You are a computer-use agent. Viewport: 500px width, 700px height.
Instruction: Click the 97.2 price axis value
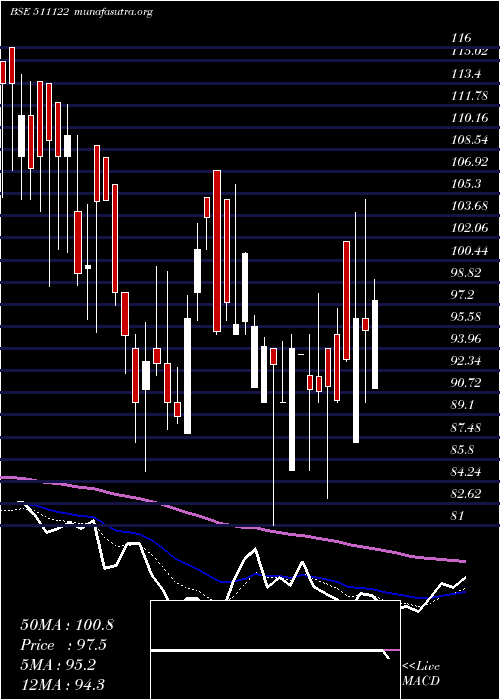pos(462,295)
